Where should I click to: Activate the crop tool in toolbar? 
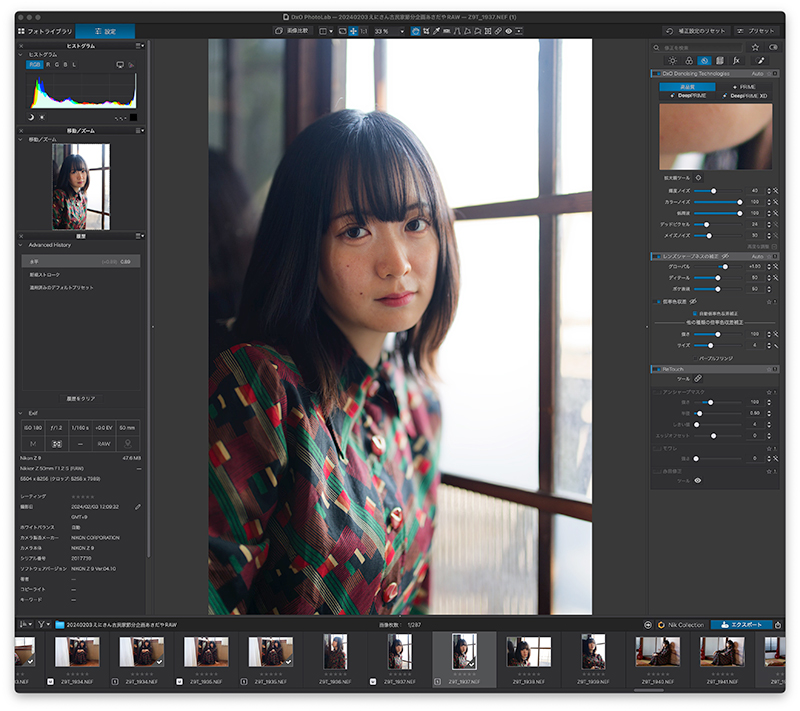click(426, 31)
